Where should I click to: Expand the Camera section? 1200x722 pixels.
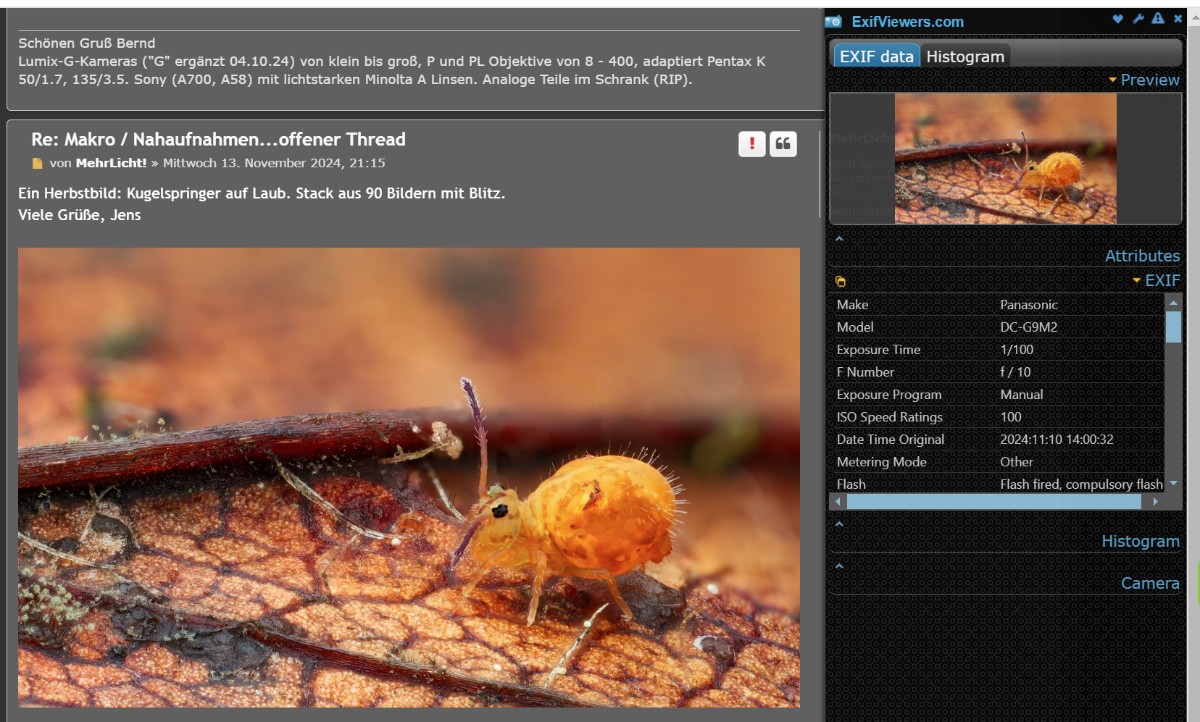pyautogui.click(x=1149, y=583)
